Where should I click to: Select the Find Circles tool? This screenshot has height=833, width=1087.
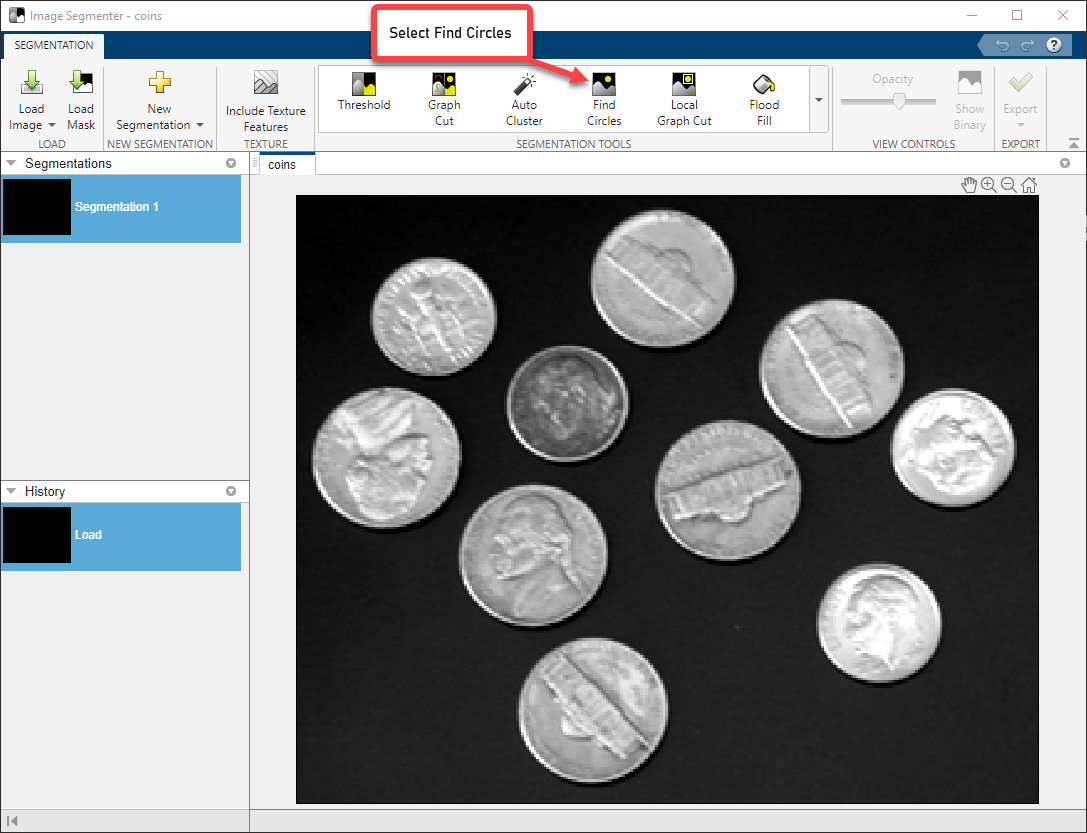click(x=604, y=100)
